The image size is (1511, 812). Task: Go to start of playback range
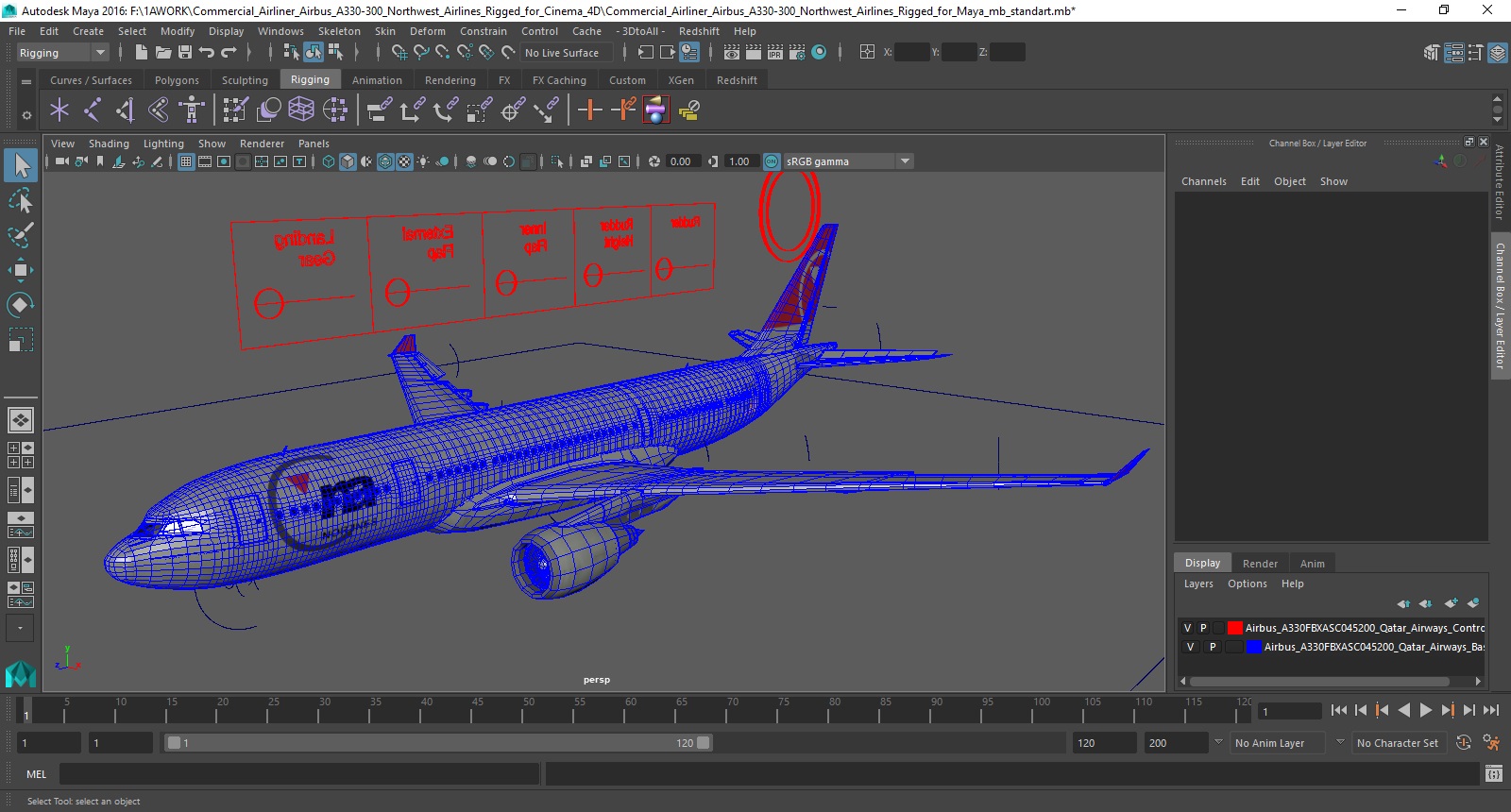point(1339,711)
